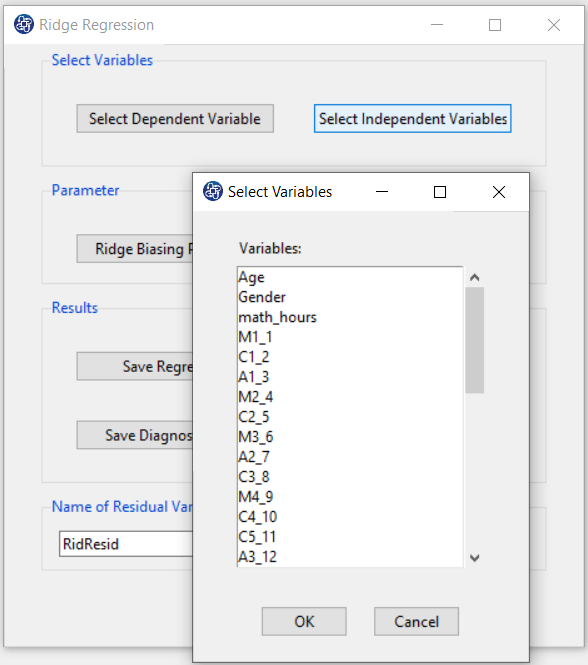Pick the C2_5 variable
The height and width of the screenshot is (665, 588).
point(350,416)
